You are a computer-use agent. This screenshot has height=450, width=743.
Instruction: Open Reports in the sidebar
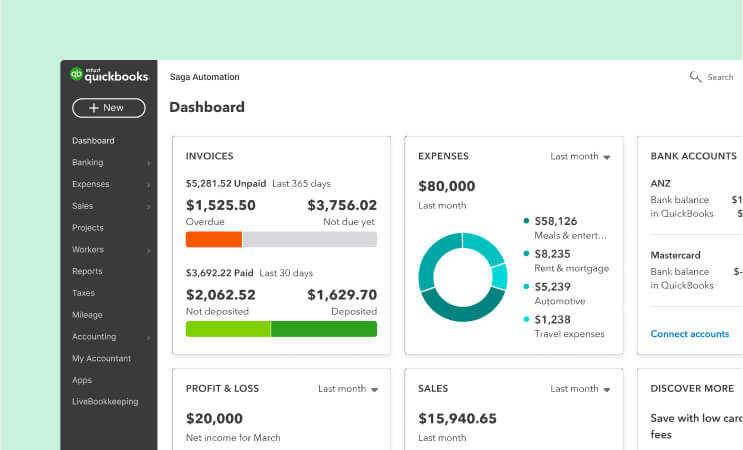coord(87,271)
